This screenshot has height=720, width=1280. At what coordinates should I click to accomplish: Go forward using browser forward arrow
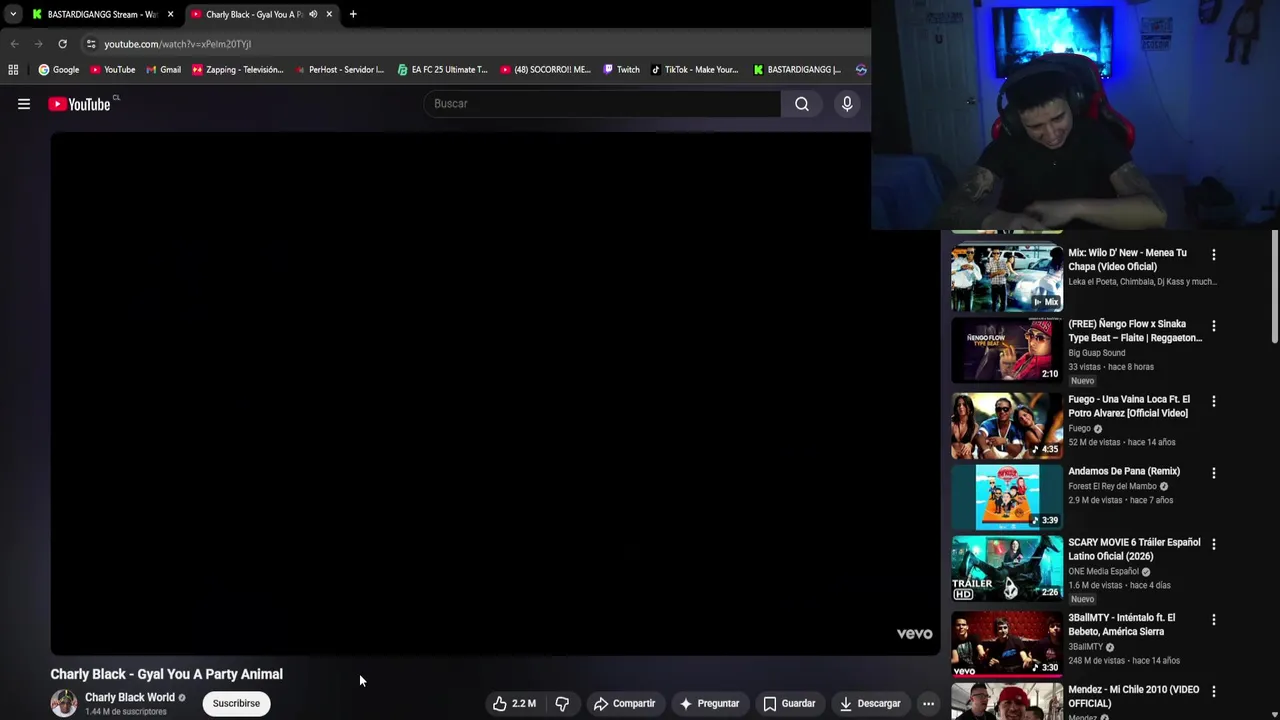pos(38,44)
